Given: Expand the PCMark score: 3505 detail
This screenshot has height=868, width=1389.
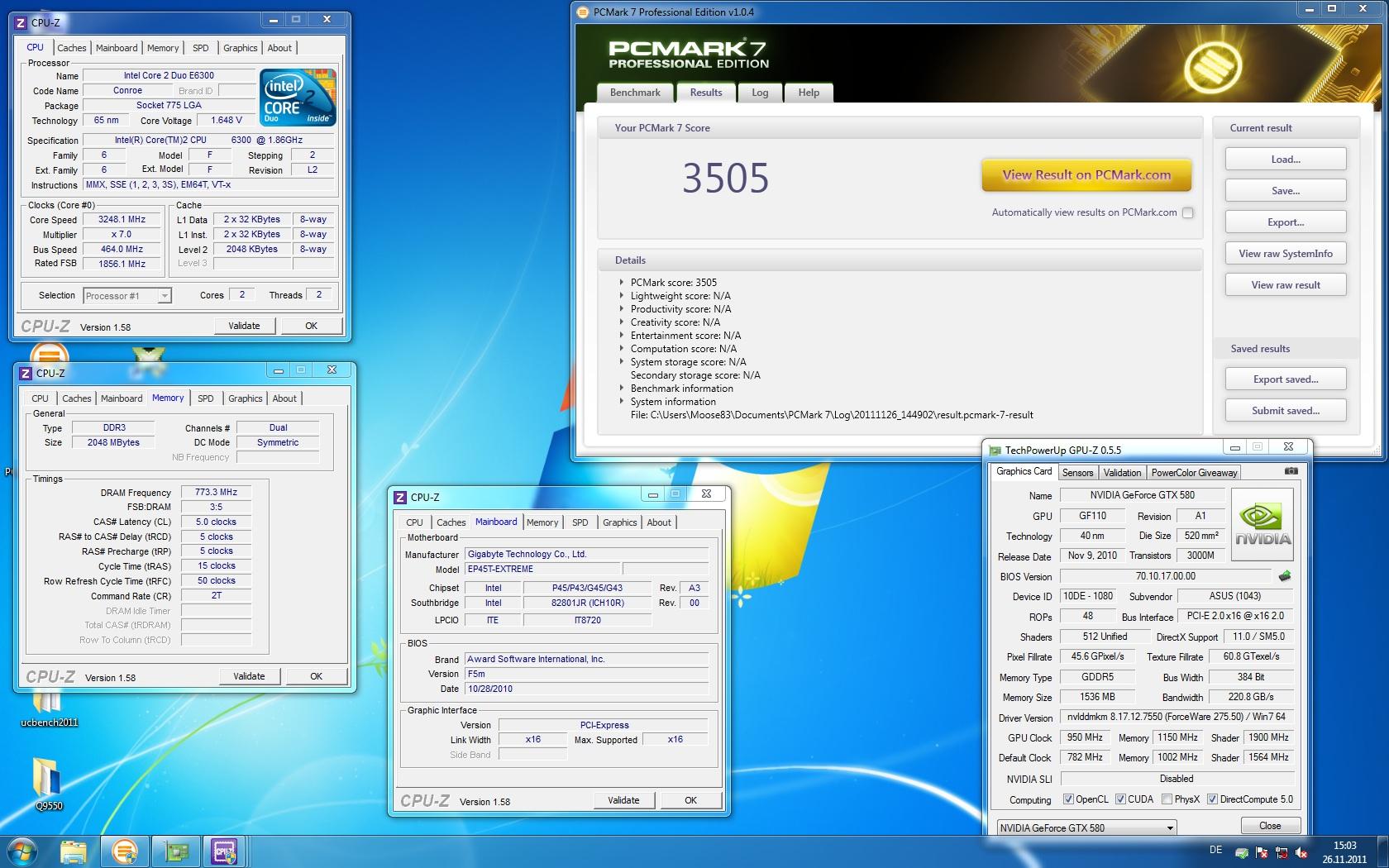Looking at the screenshot, I should click(622, 282).
